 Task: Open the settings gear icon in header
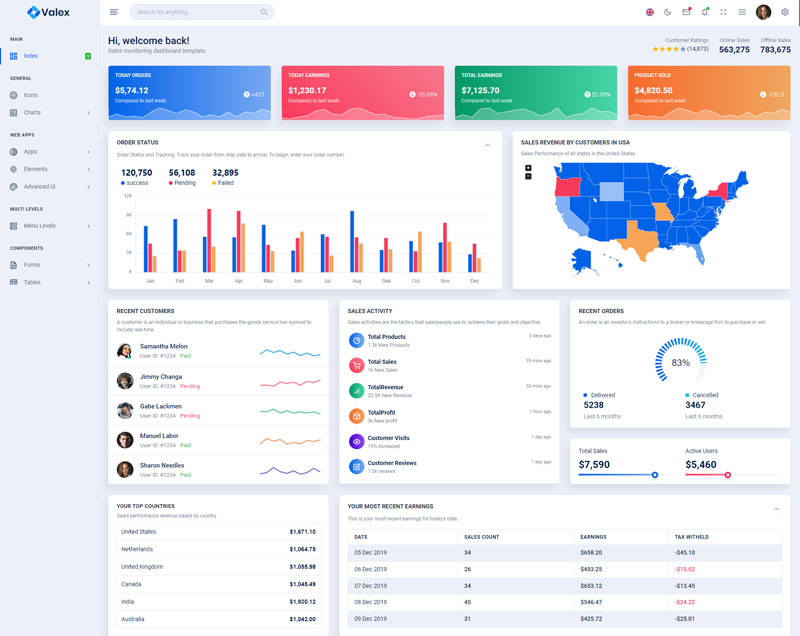point(785,12)
